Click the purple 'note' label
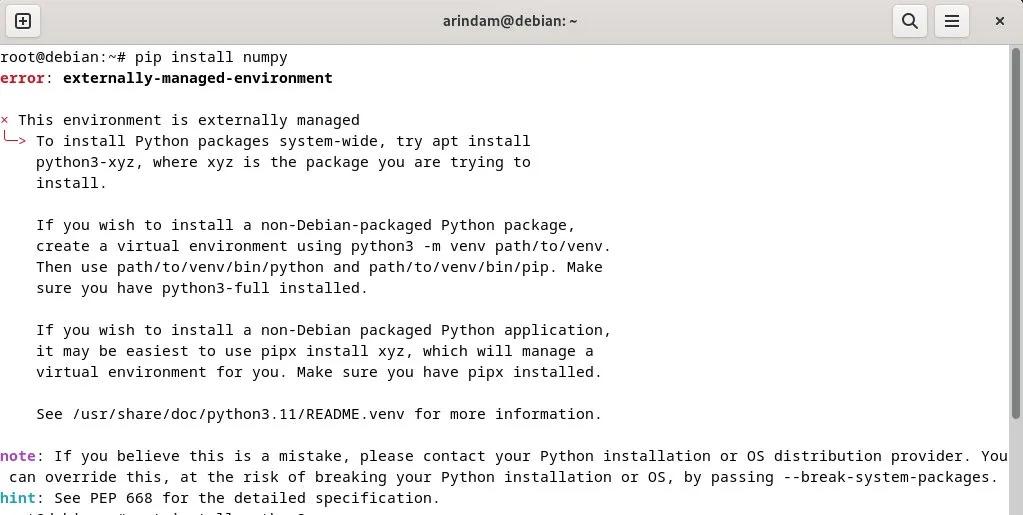Screen dimensions: 1023x515 click(x=18, y=456)
